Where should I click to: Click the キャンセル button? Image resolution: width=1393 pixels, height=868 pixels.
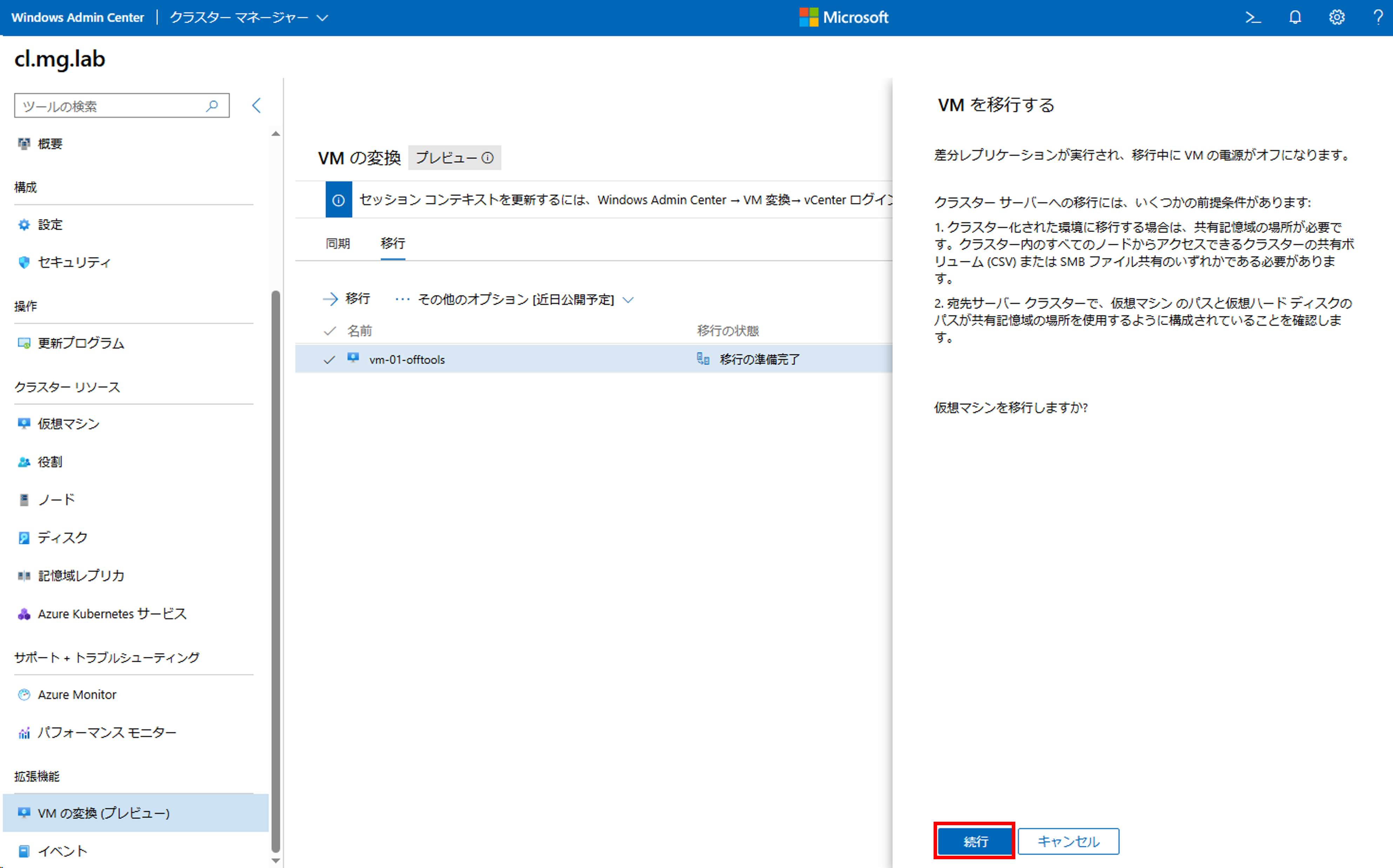point(1068,841)
